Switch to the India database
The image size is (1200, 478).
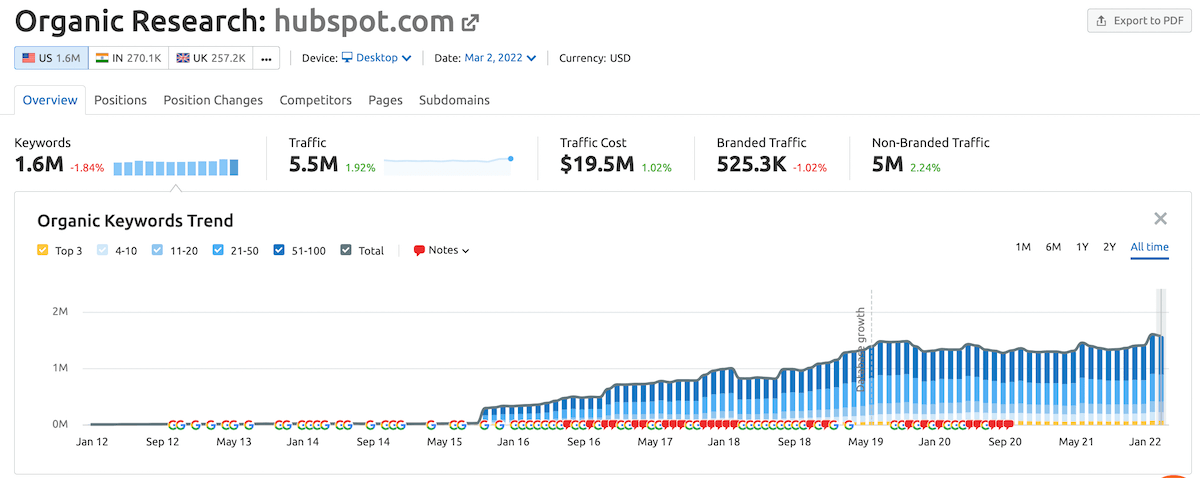point(129,58)
